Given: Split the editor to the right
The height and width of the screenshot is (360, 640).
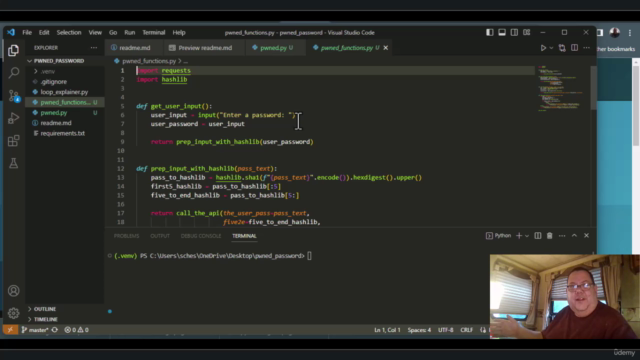Looking at the screenshot, I should 574,48.
